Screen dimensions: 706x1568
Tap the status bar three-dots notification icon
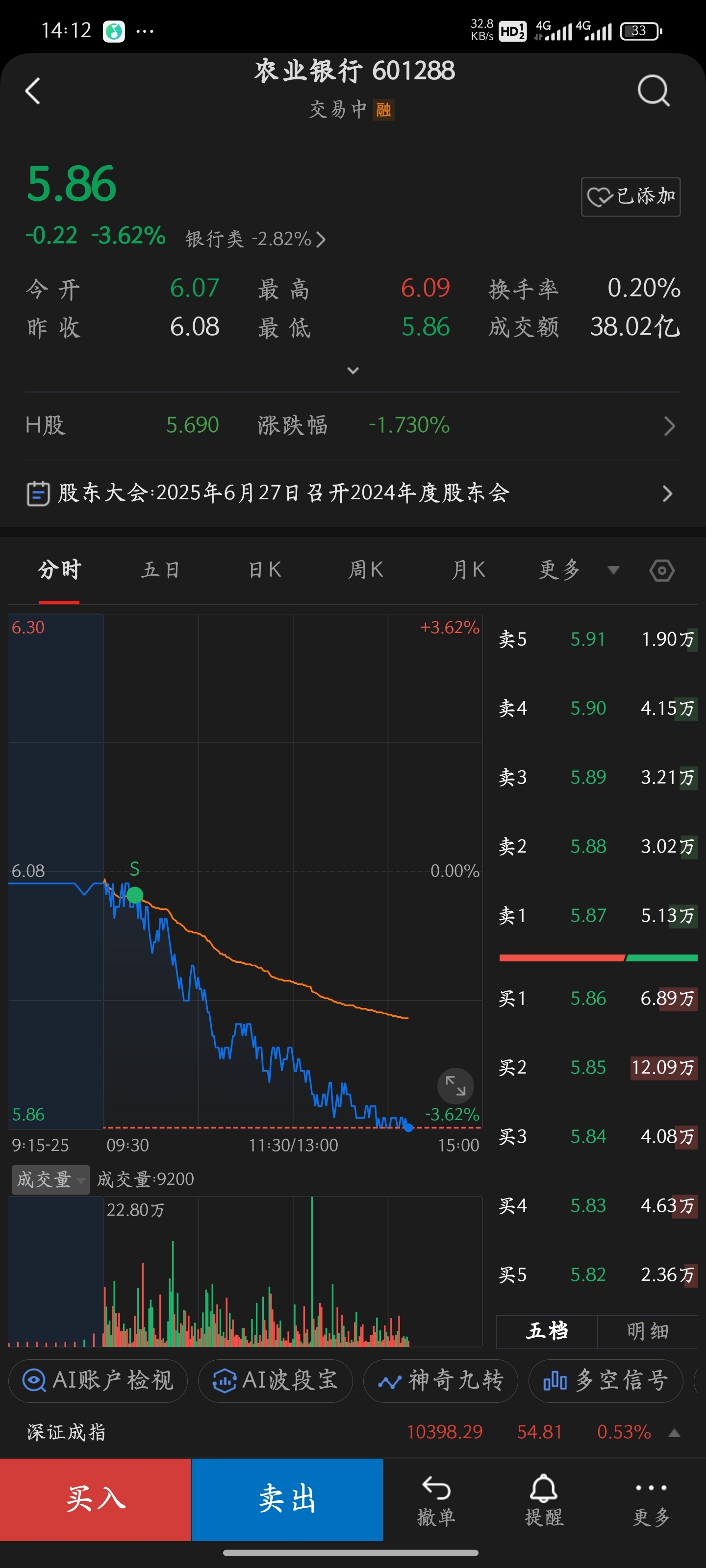[144, 31]
